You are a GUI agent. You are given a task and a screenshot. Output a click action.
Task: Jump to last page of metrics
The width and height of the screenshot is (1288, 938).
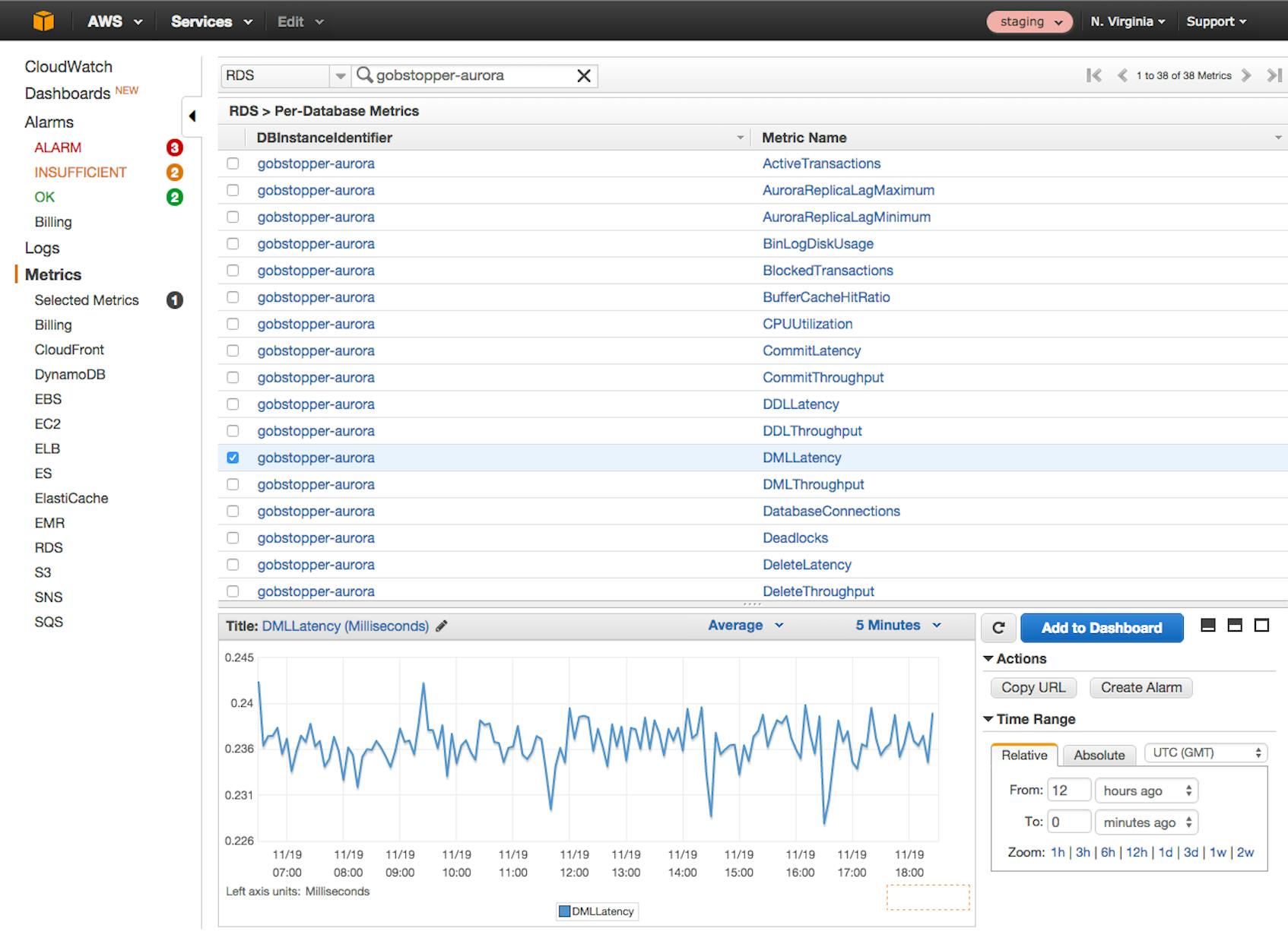pyautogui.click(x=1273, y=75)
